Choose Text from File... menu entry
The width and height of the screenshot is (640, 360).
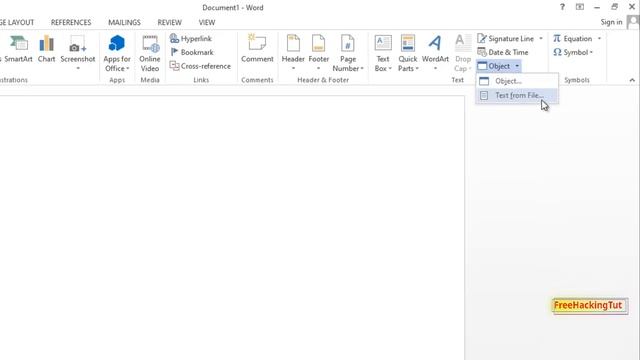pos(517,96)
